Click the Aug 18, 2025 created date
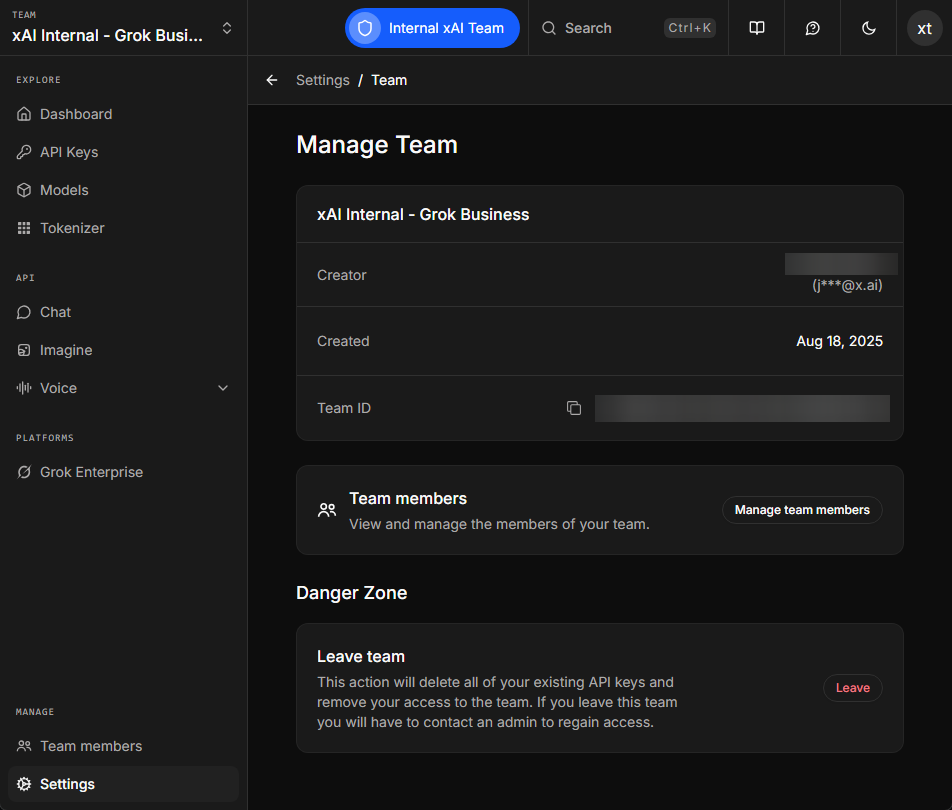 tap(840, 341)
